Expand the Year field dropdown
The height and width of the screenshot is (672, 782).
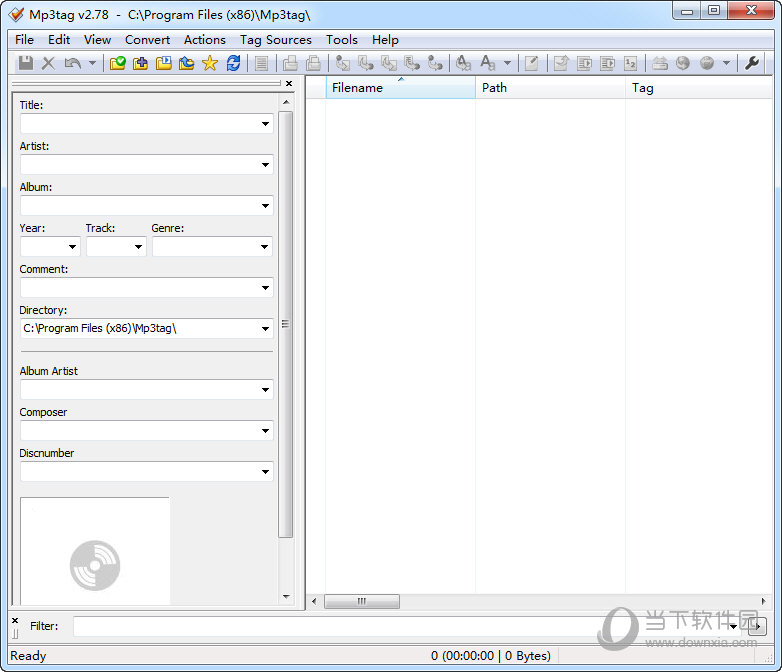pyautogui.click(x=72, y=246)
